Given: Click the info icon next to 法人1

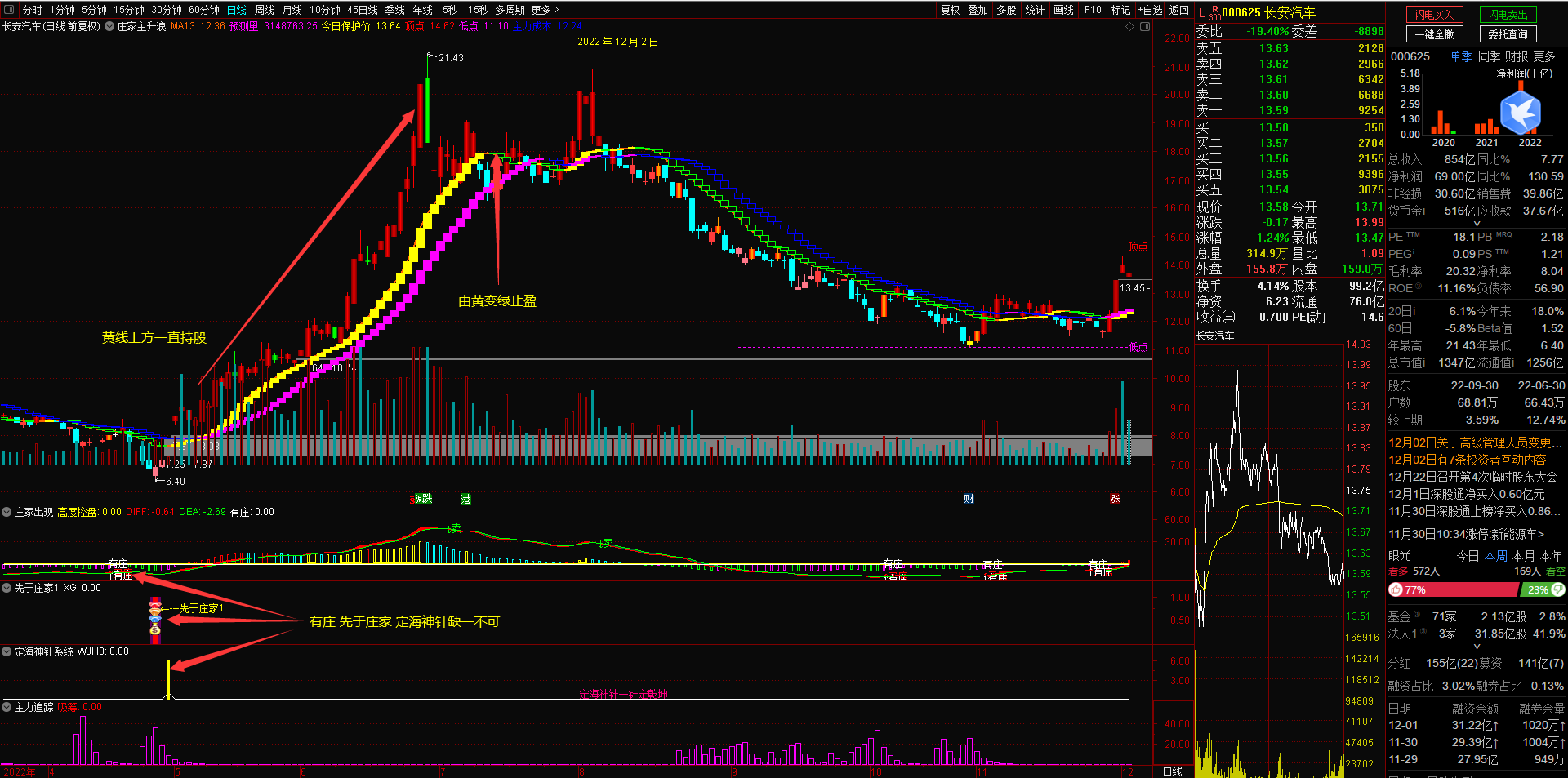Looking at the screenshot, I should (x=1424, y=632).
